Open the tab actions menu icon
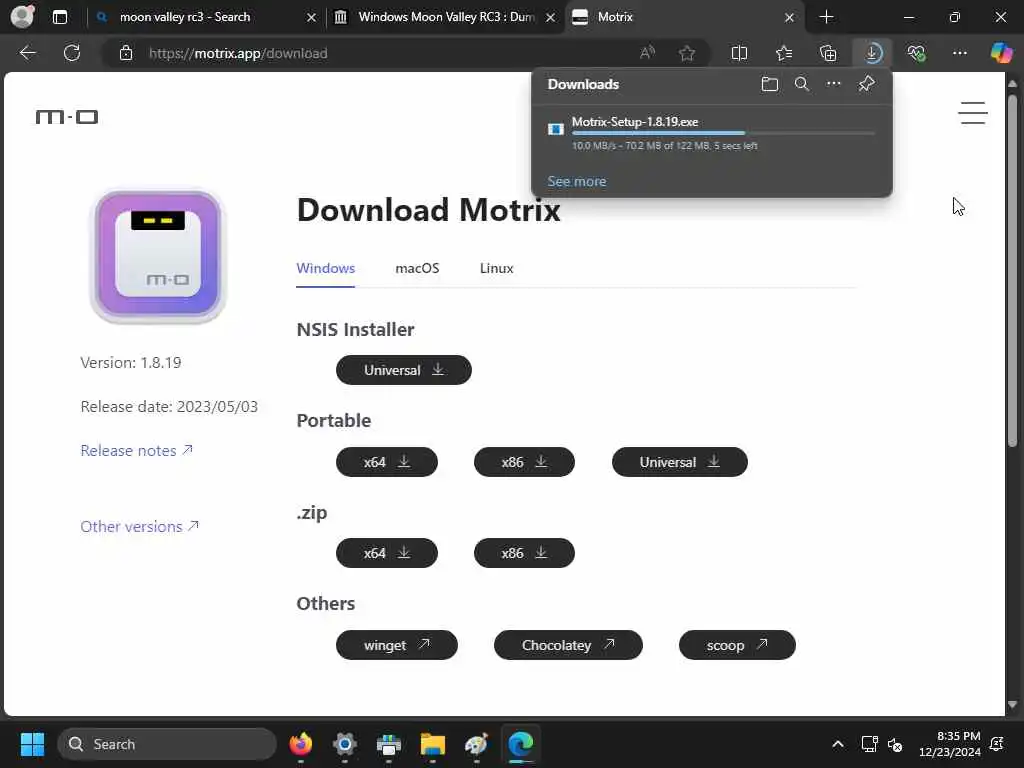 (x=60, y=17)
